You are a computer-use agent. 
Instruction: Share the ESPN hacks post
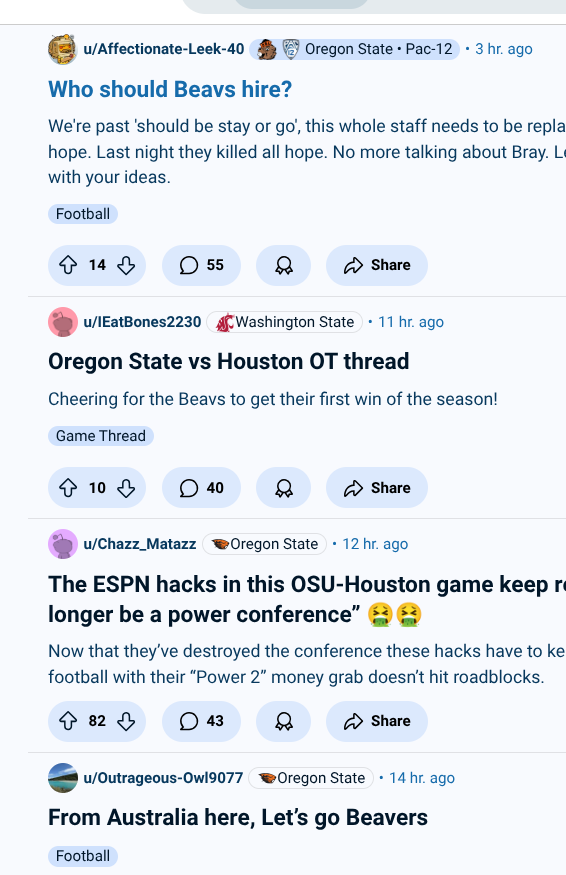point(377,721)
